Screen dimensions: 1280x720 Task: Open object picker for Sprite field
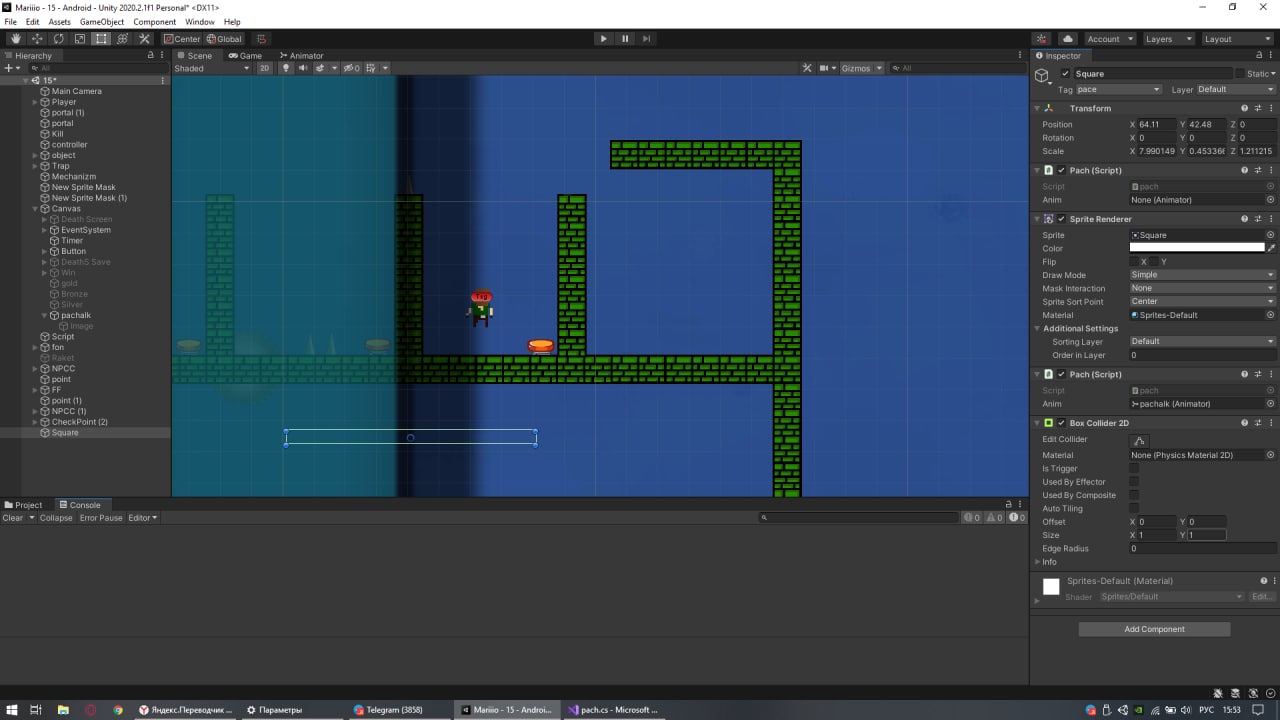(x=1270, y=235)
